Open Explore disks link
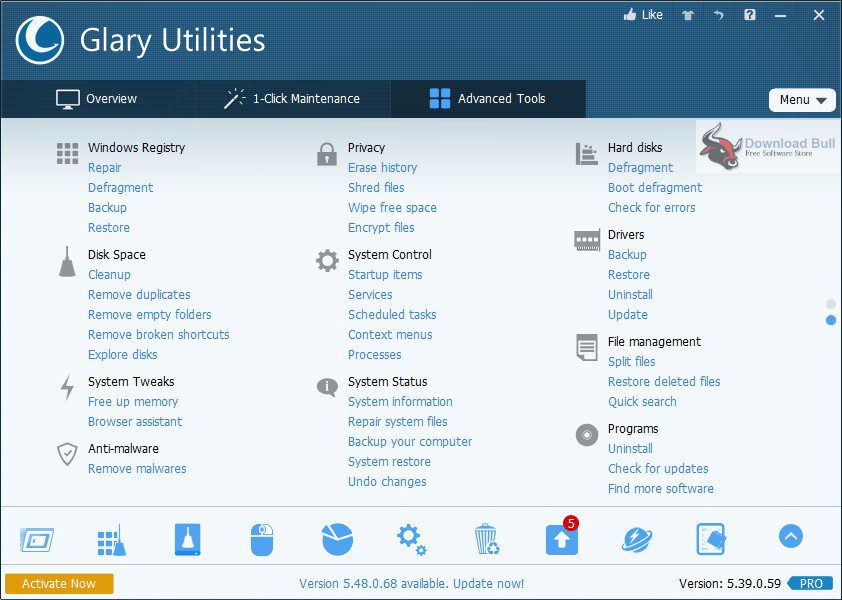This screenshot has width=842, height=600. pos(122,355)
